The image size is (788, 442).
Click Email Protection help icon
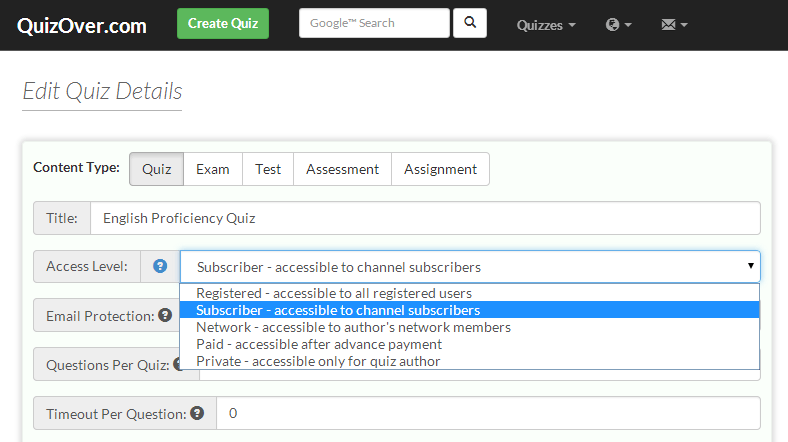(x=165, y=315)
